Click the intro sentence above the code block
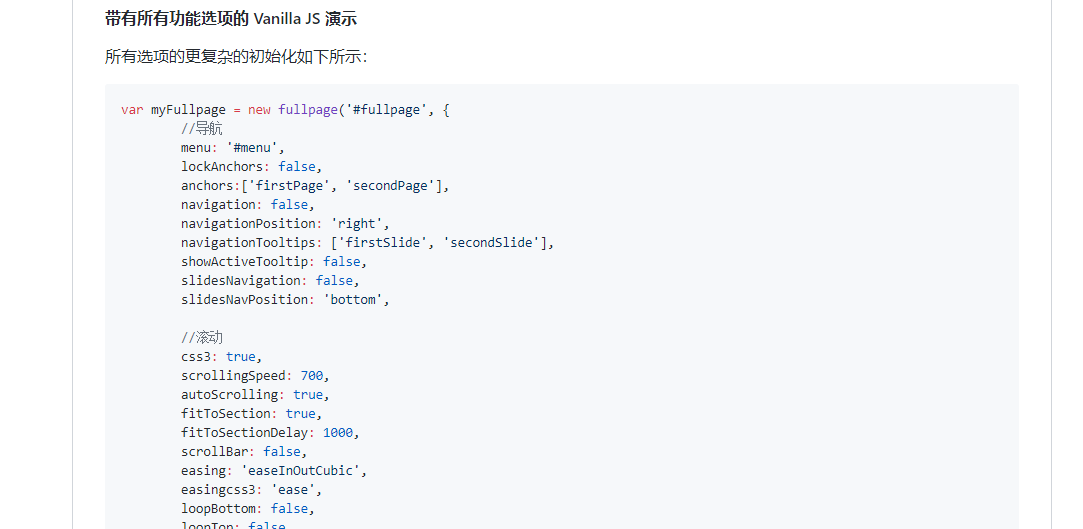This screenshot has height=529, width=1083. pyautogui.click(x=236, y=57)
